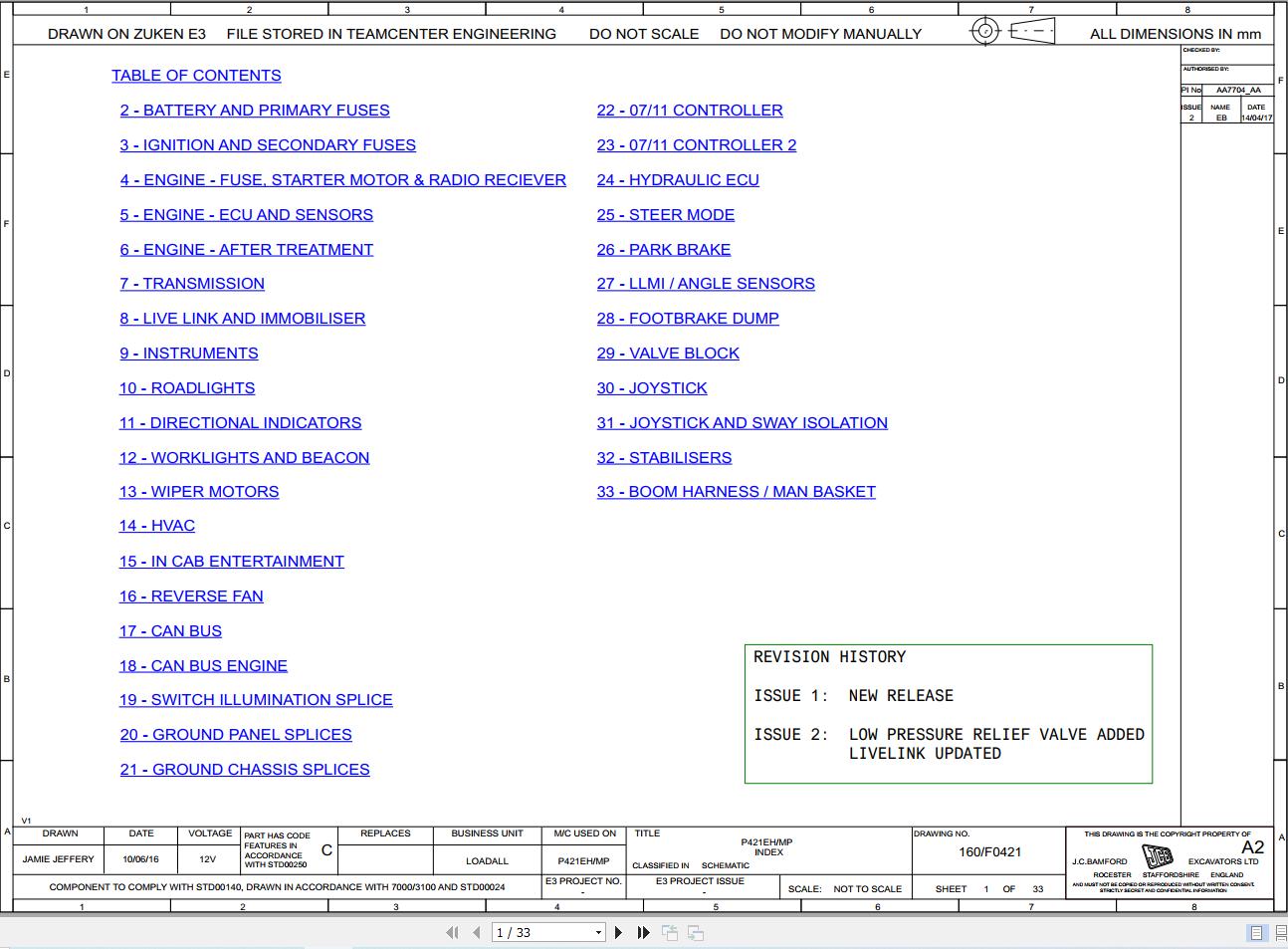This screenshot has width=1288, height=949.
Task: Click the JCB logo in title block
Action: (1158, 857)
